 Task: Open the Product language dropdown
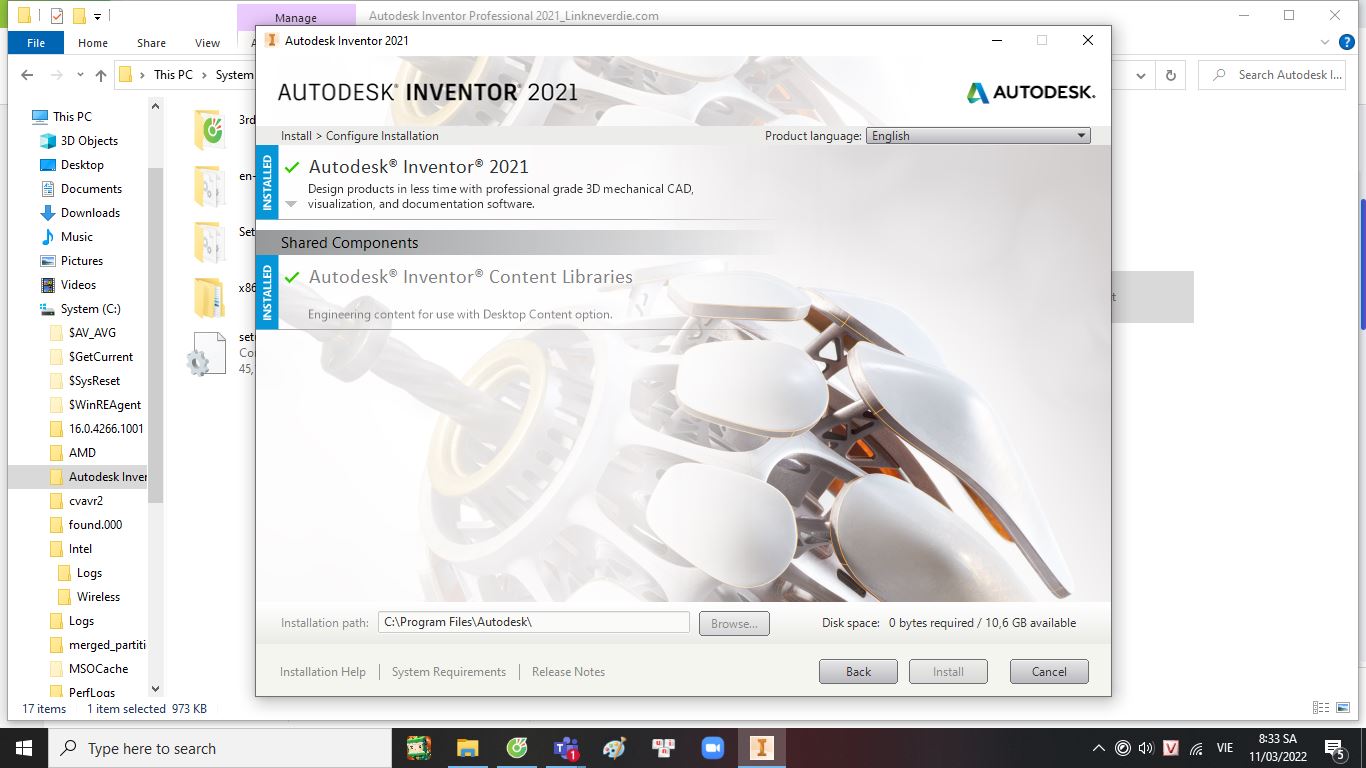click(x=1082, y=136)
